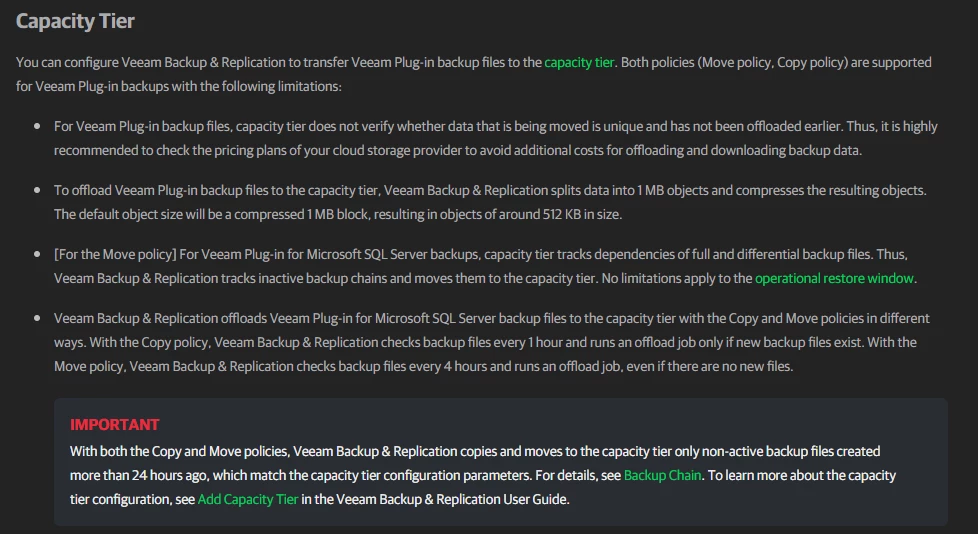This screenshot has width=978, height=534.
Task: Visit the "Add Capacity Tier" link
Action: pyautogui.click(x=248, y=499)
